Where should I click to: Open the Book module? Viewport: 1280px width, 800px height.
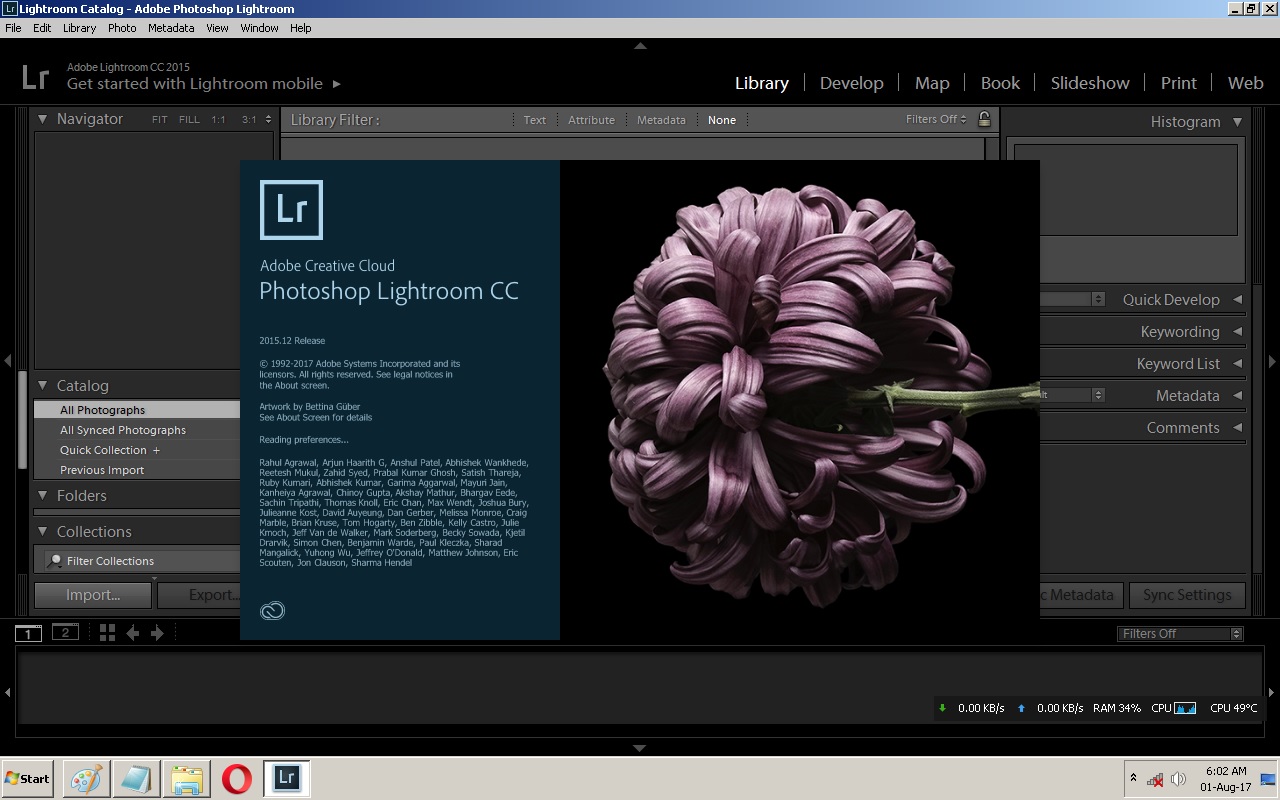tap(1000, 83)
